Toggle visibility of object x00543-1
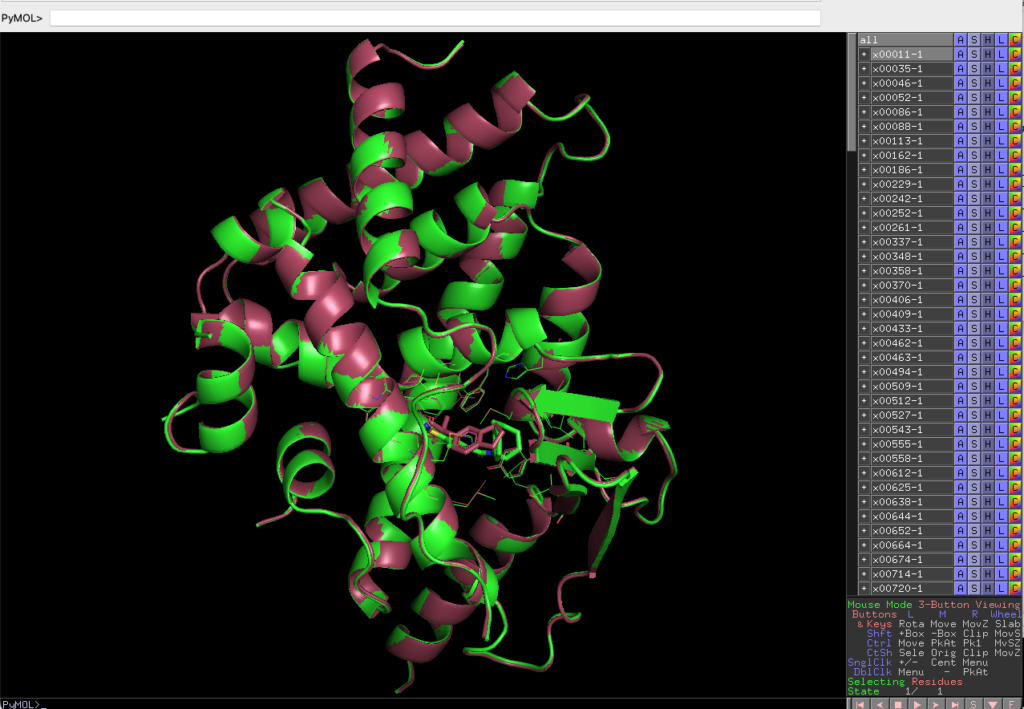Viewport: 1024px width, 709px height. coord(912,430)
